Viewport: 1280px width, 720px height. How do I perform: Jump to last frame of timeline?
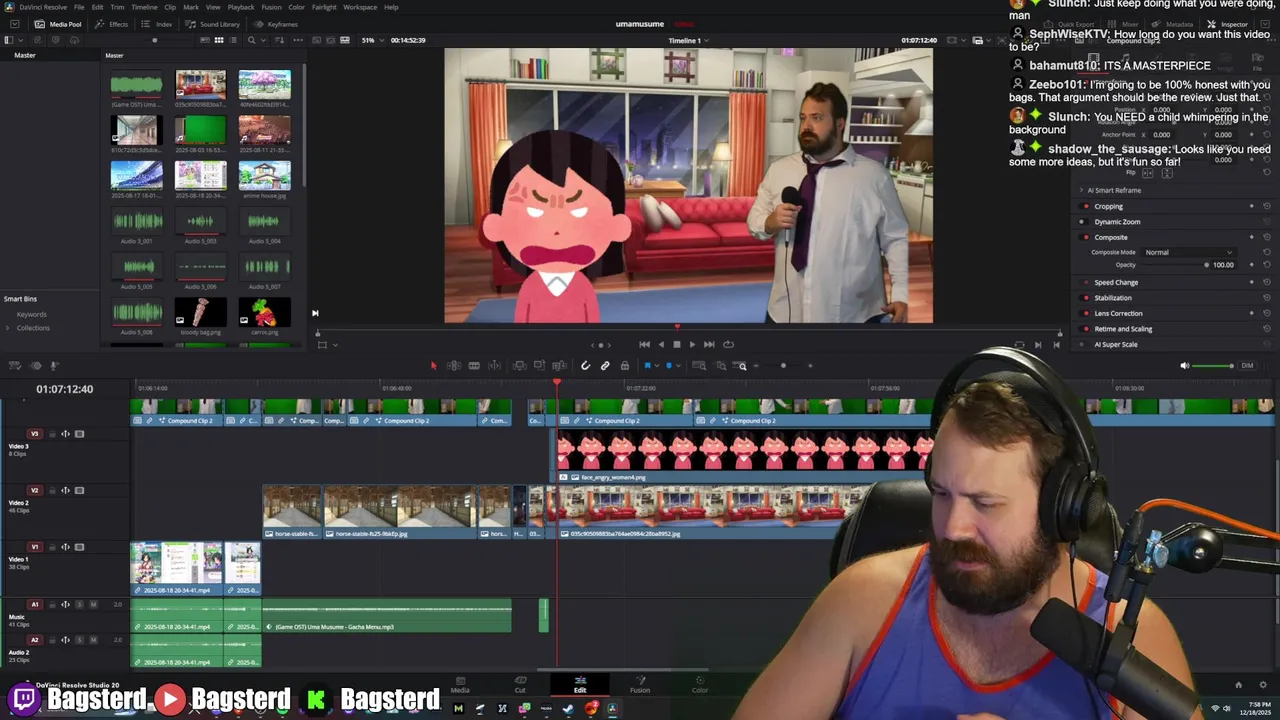[709, 344]
